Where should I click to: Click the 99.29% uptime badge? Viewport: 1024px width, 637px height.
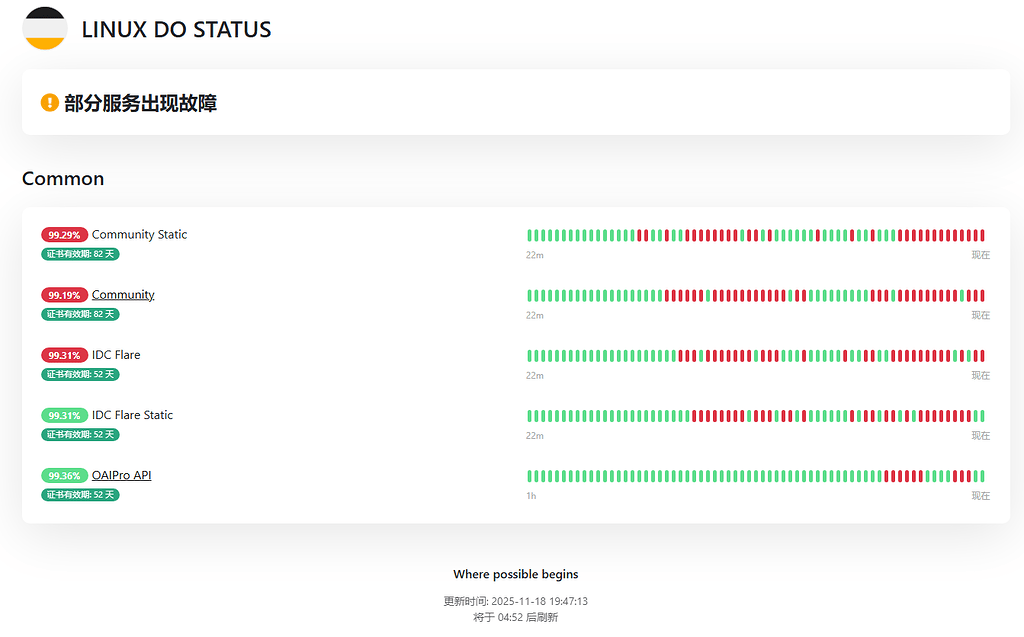(64, 235)
